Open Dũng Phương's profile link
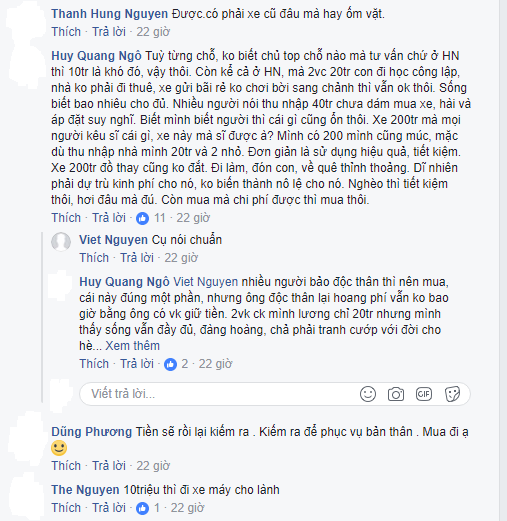Screen dimensions: 507x521 tap(92, 432)
